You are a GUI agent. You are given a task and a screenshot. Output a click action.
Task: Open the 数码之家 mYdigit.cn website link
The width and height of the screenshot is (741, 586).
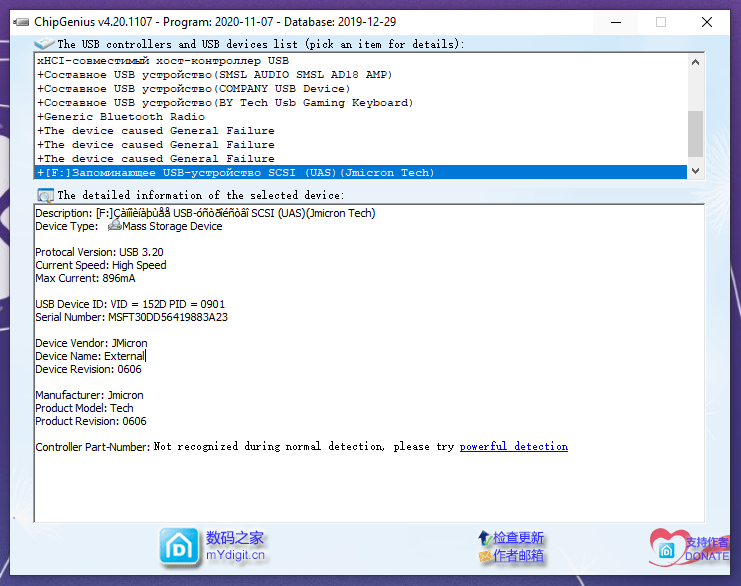(235, 546)
